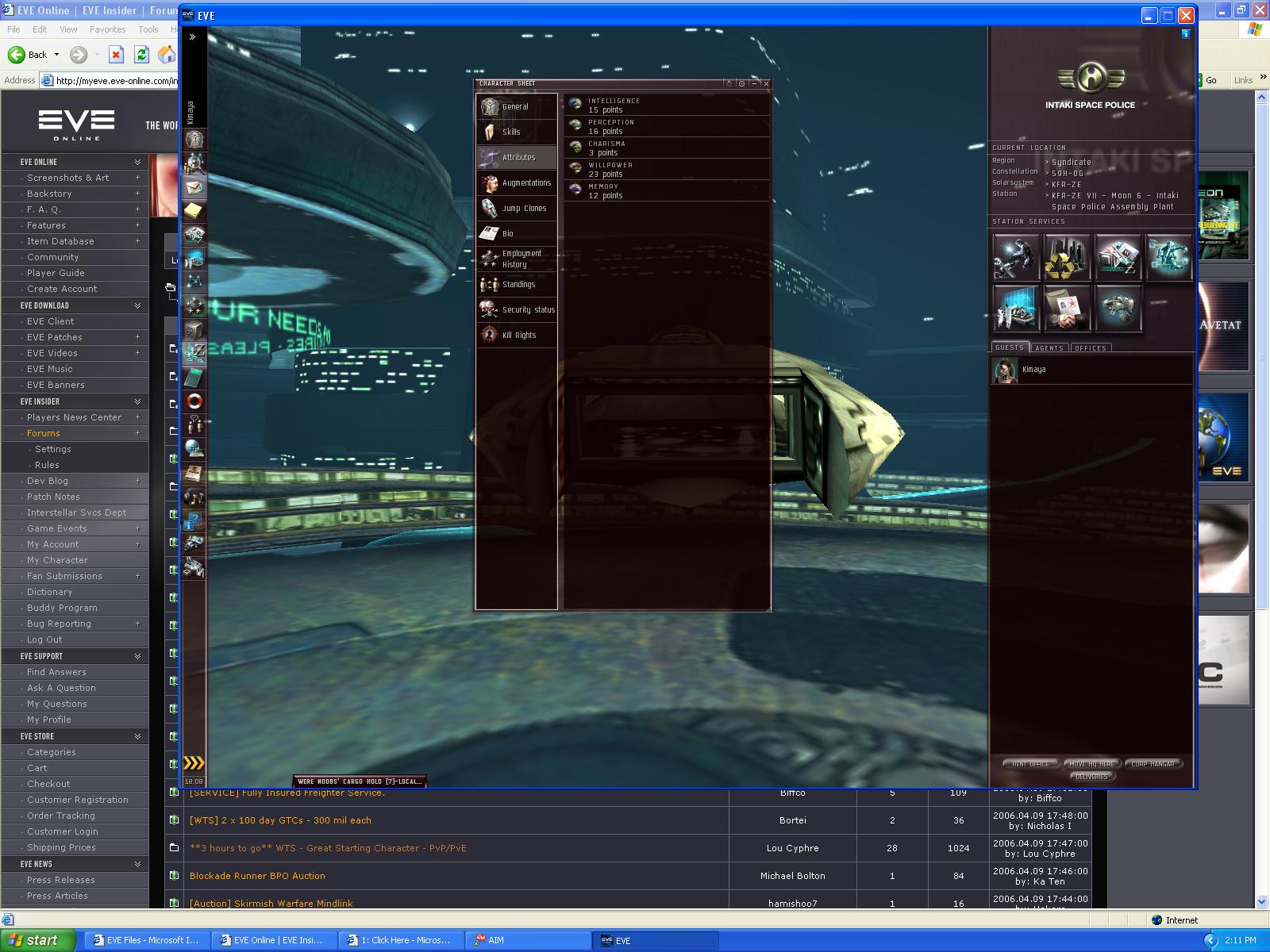
Task: Open the Fitting service cyan robot icon
Action: click(x=1168, y=257)
